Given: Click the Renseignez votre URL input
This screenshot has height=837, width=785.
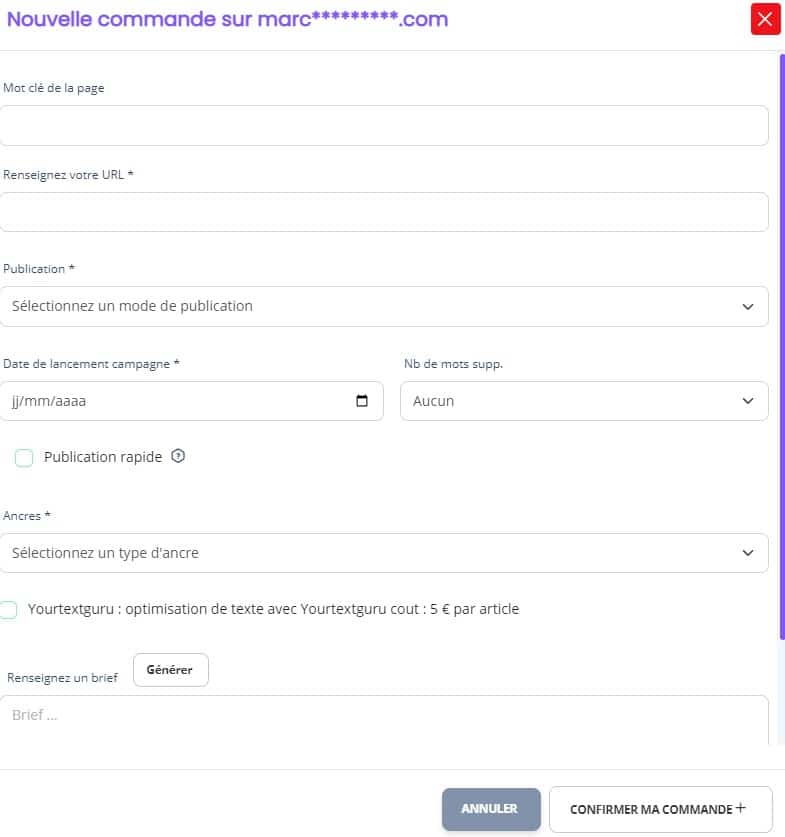Looking at the screenshot, I should pos(384,212).
